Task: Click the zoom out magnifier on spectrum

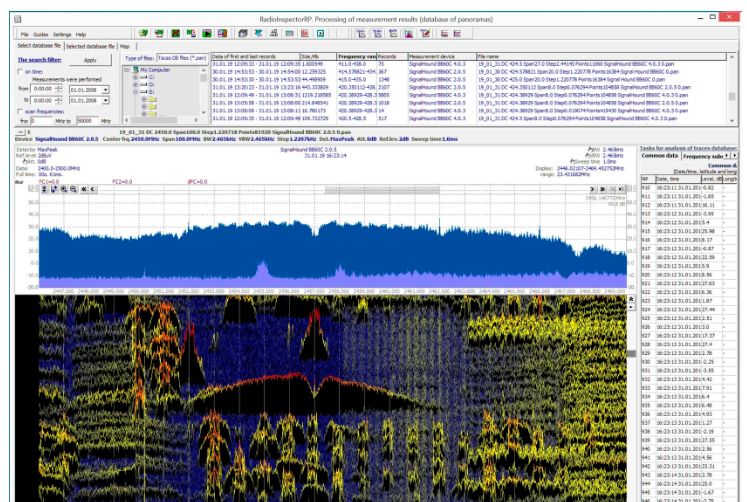Action: (73, 189)
